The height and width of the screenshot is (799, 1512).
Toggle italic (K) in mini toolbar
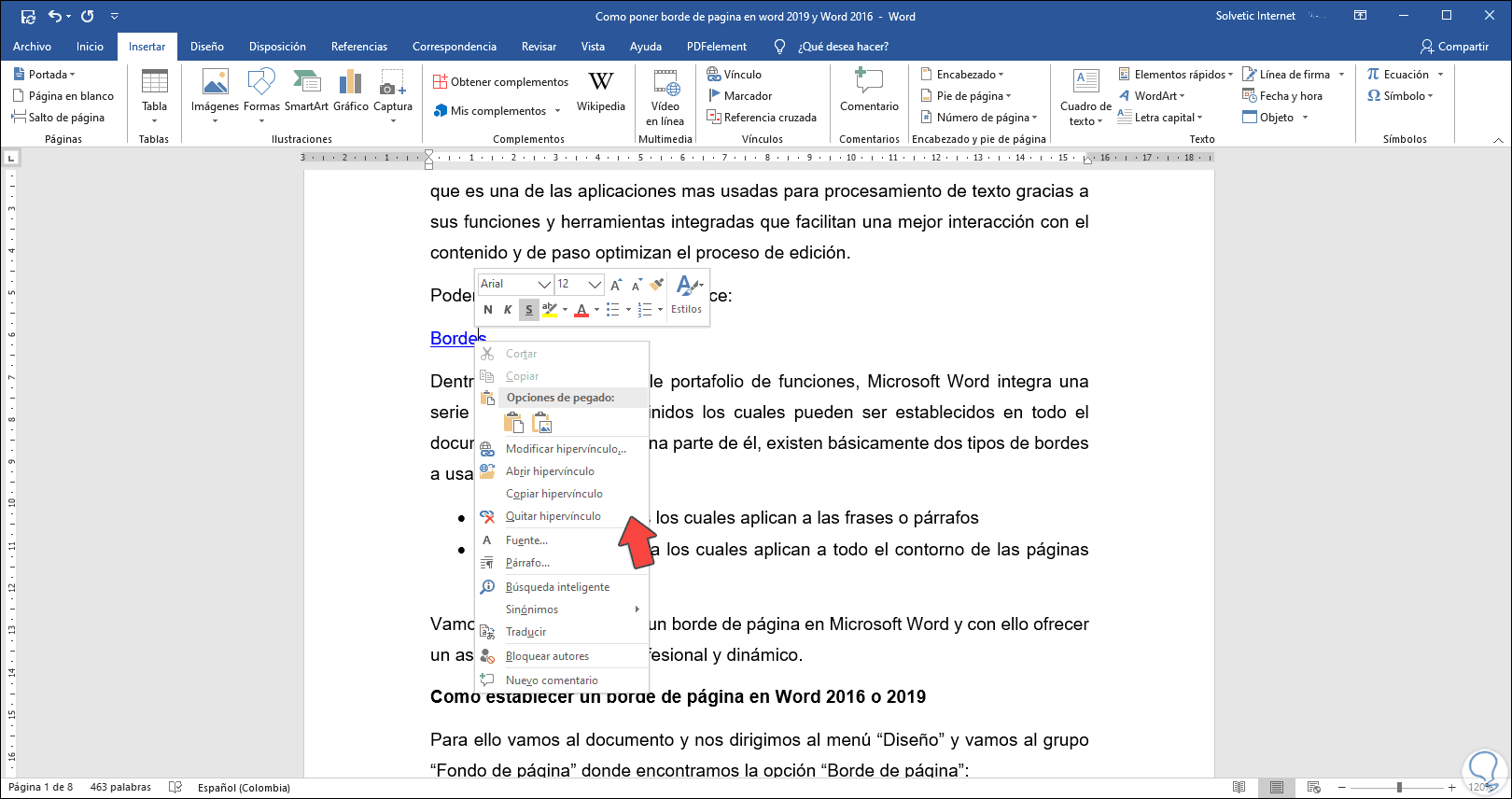point(508,310)
